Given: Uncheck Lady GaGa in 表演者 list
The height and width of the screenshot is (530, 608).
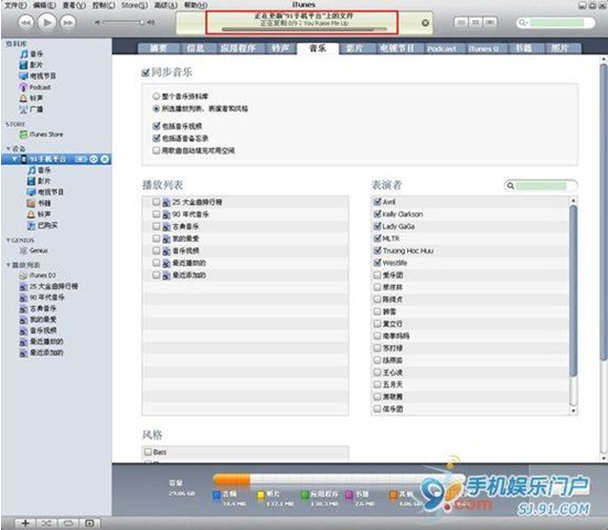Looking at the screenshot, I should coord(377,226).
